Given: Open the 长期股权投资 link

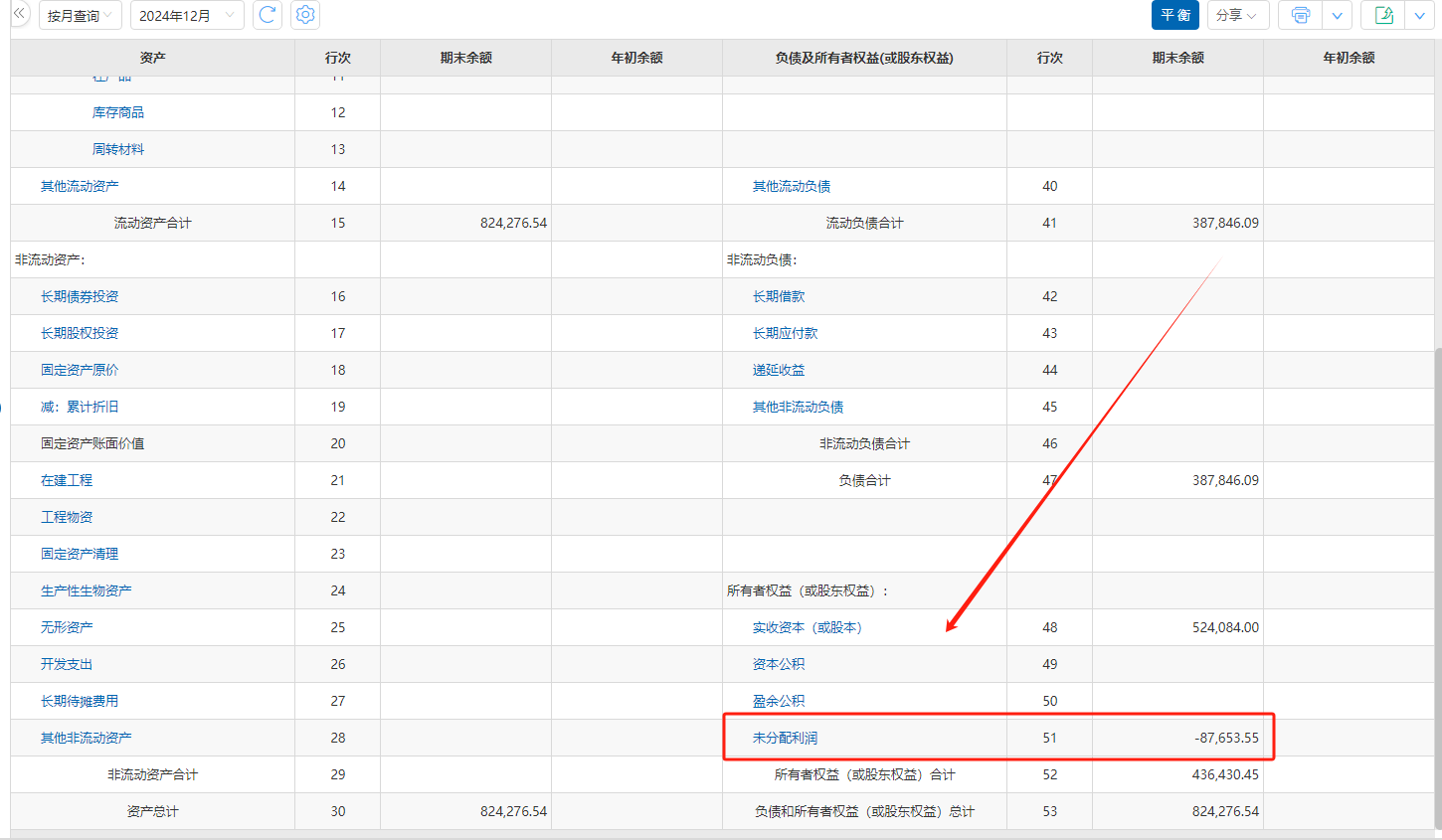Looking at the screenshot, I should (x=80, y=333).
